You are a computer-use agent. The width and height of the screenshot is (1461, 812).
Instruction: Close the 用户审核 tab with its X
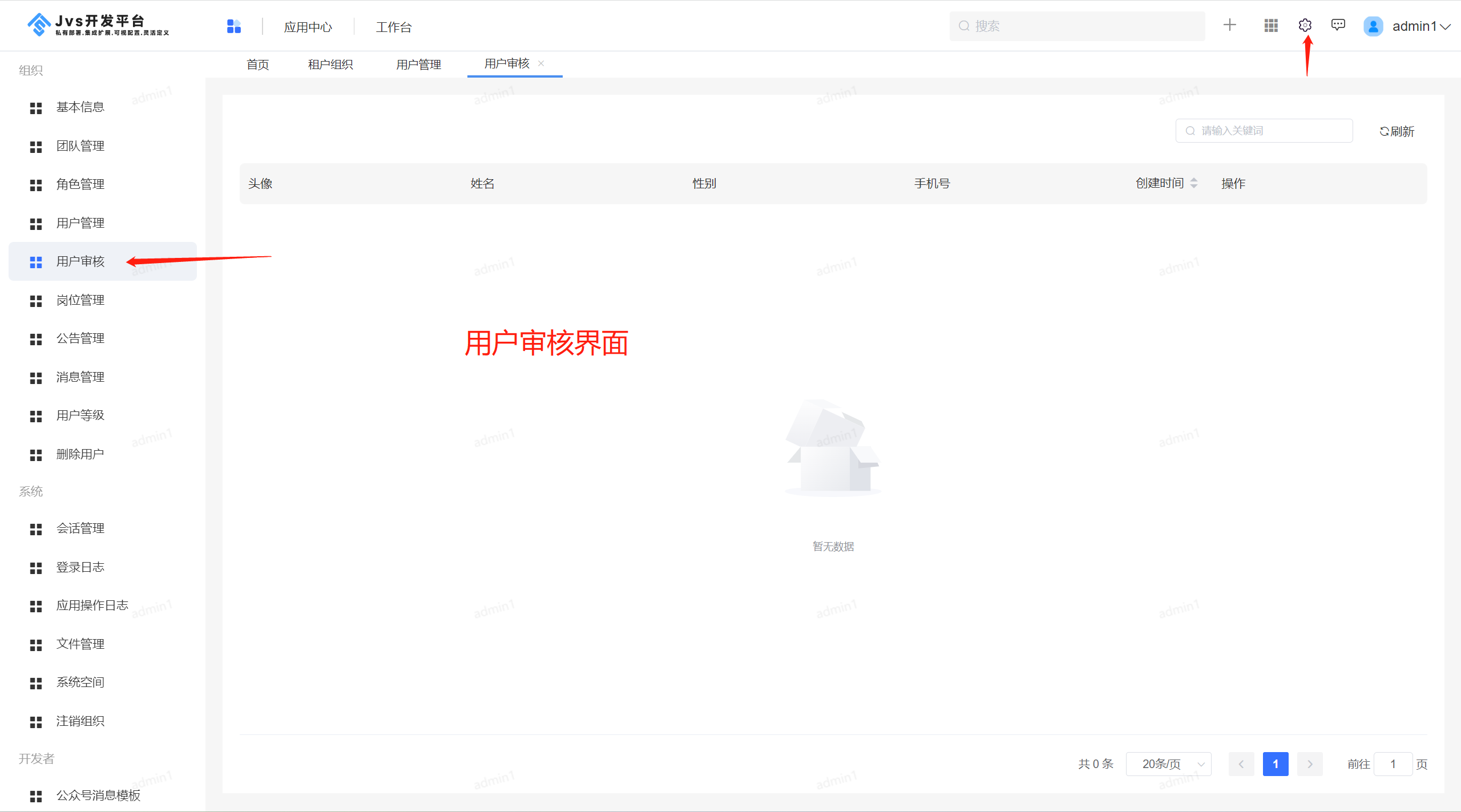click(541, 63)
